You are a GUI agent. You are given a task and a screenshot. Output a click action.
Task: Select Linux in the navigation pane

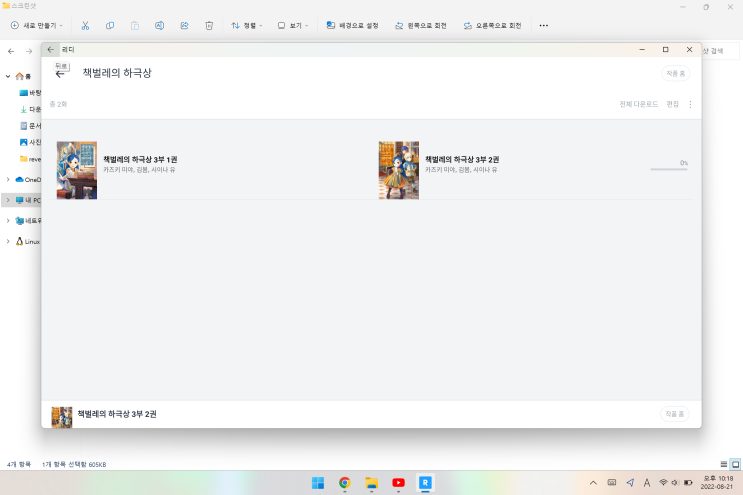(28, 242)
